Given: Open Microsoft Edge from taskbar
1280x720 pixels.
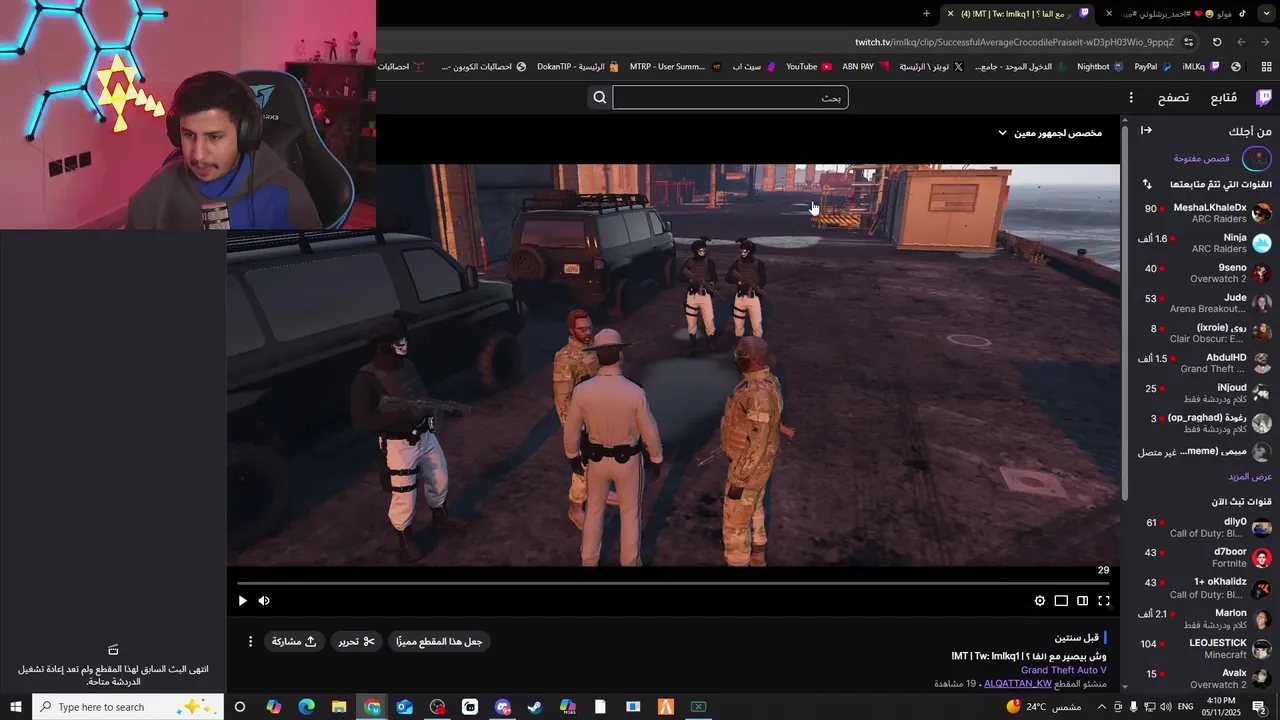Looking at the screenshot, I should click(x=306, y=707).
